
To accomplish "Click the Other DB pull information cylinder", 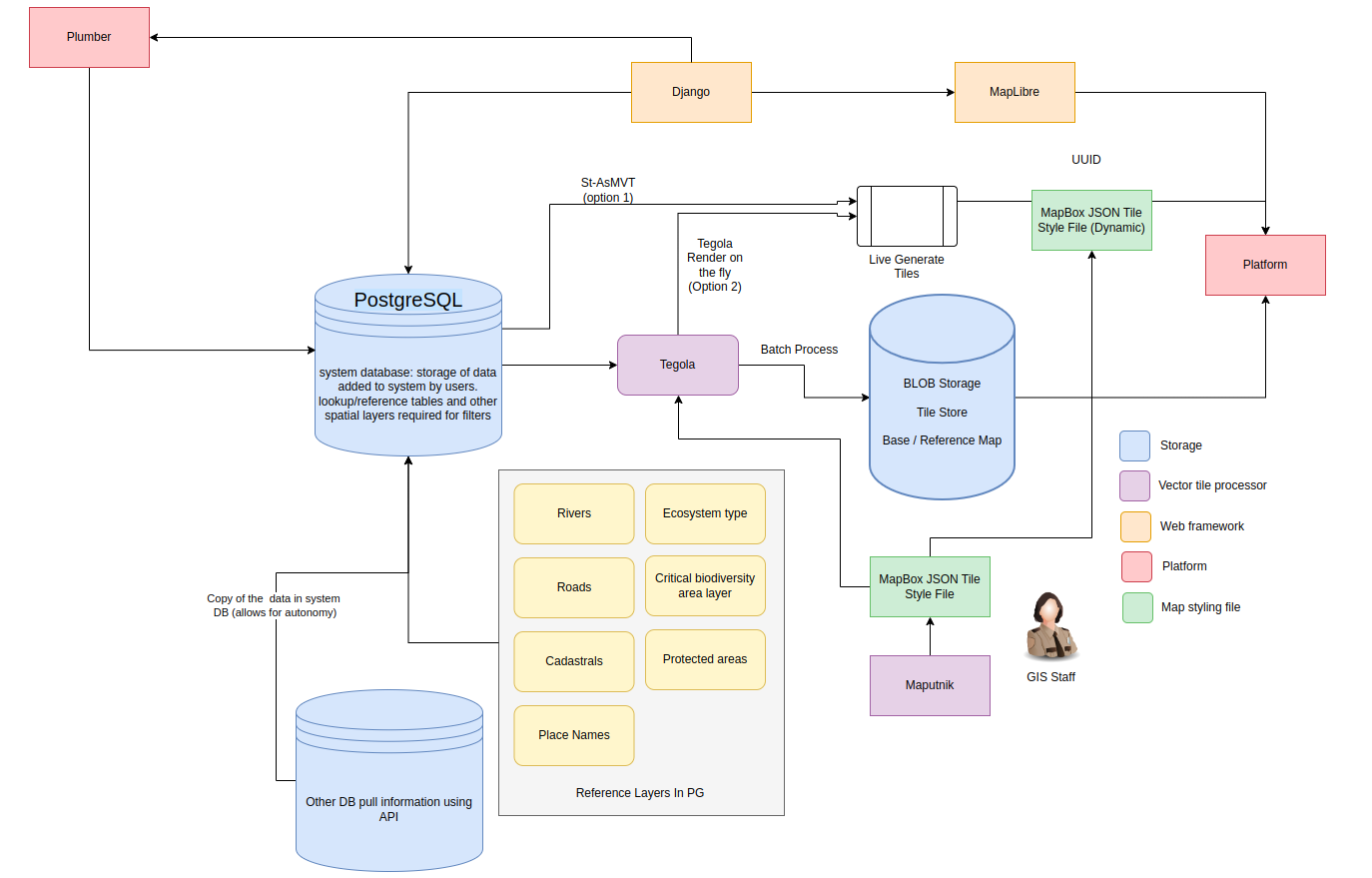I will 389,780.
